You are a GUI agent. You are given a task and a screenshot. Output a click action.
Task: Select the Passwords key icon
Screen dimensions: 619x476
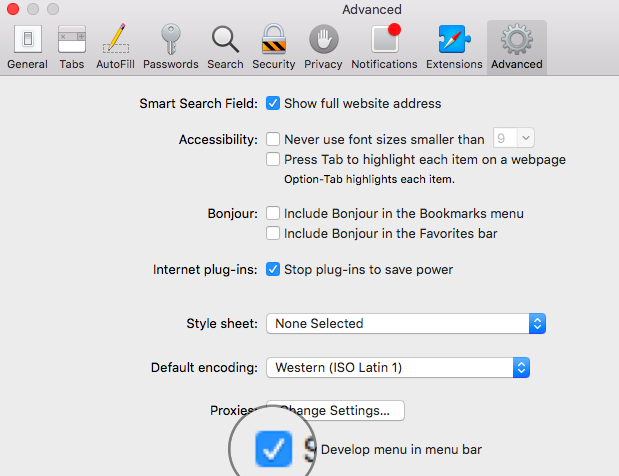click(x=170, y=47)
